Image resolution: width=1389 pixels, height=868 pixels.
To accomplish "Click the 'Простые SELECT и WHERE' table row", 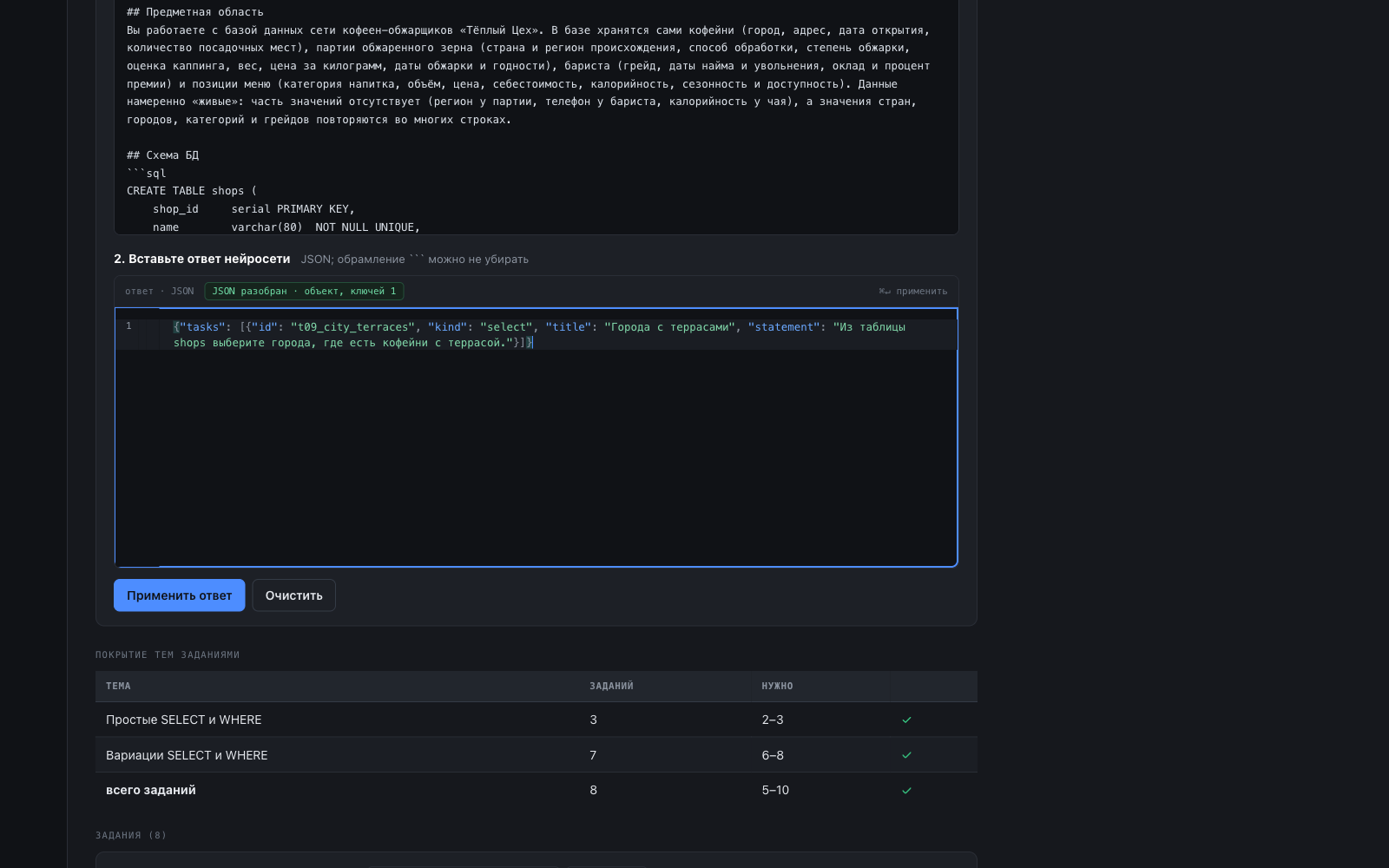I will 536,720.
